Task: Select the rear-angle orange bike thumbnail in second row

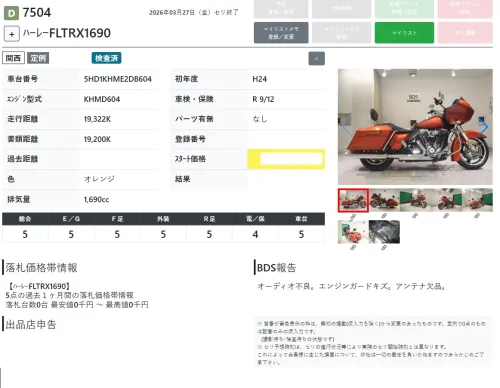Action: (x=353, y=232)
